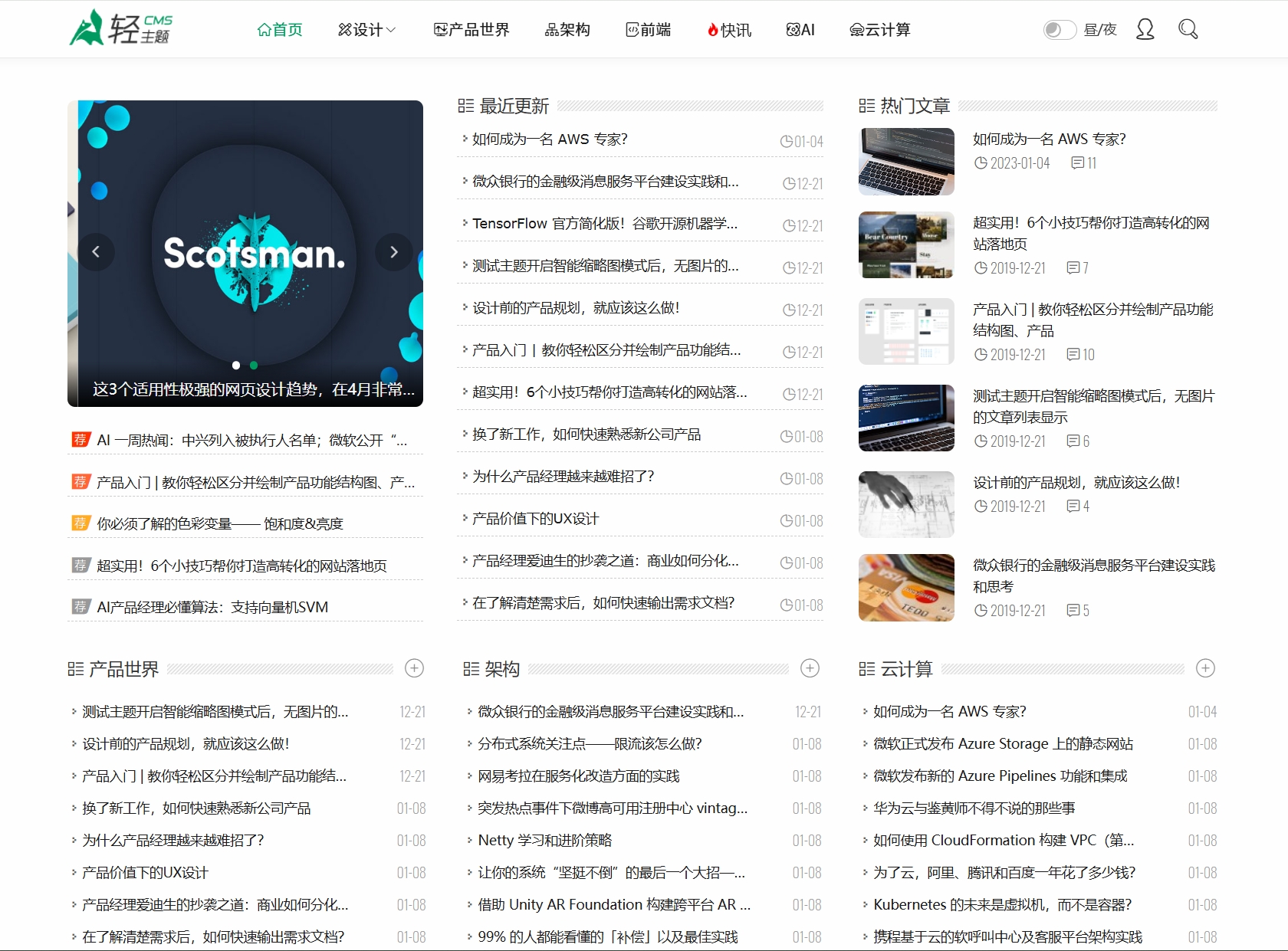Viewport: 1288px width, 951px height.
Task: Click the laptop thumbnail in 热门文章
Action: (x=905, y=162)
